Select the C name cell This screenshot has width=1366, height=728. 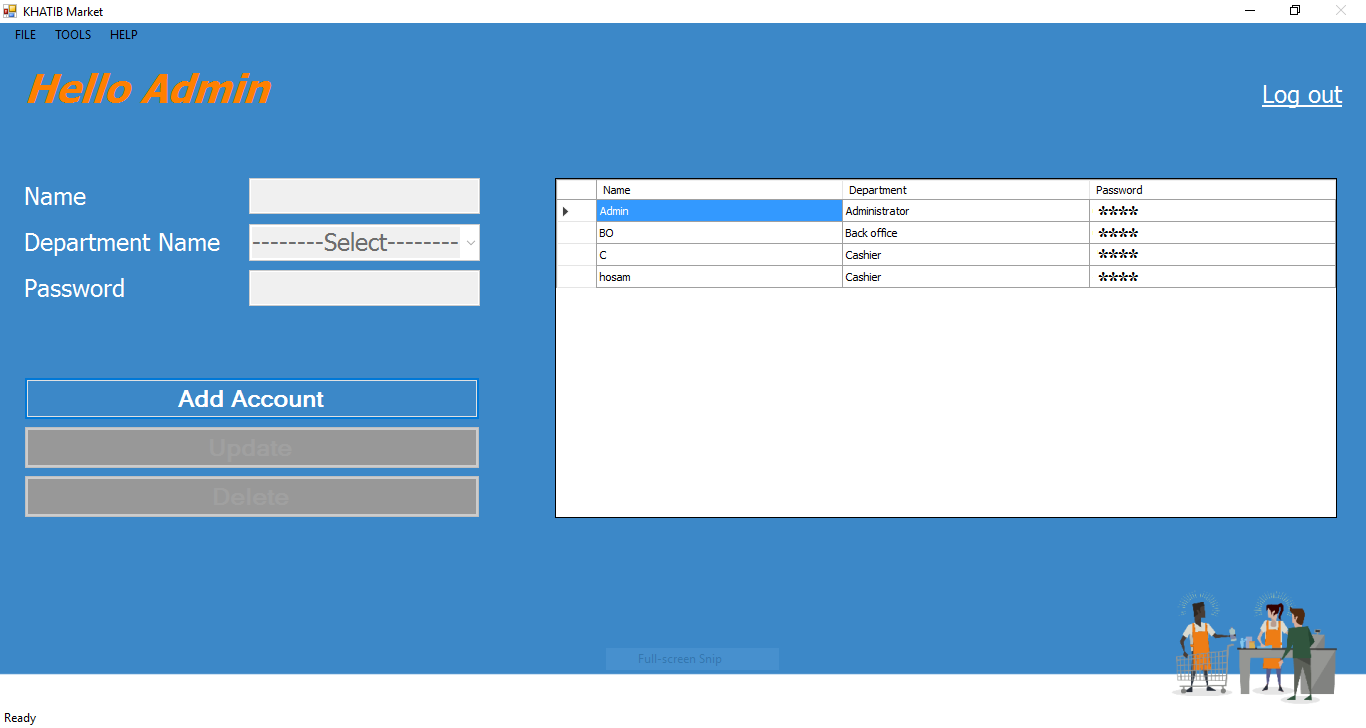click(x=719, y=255)
